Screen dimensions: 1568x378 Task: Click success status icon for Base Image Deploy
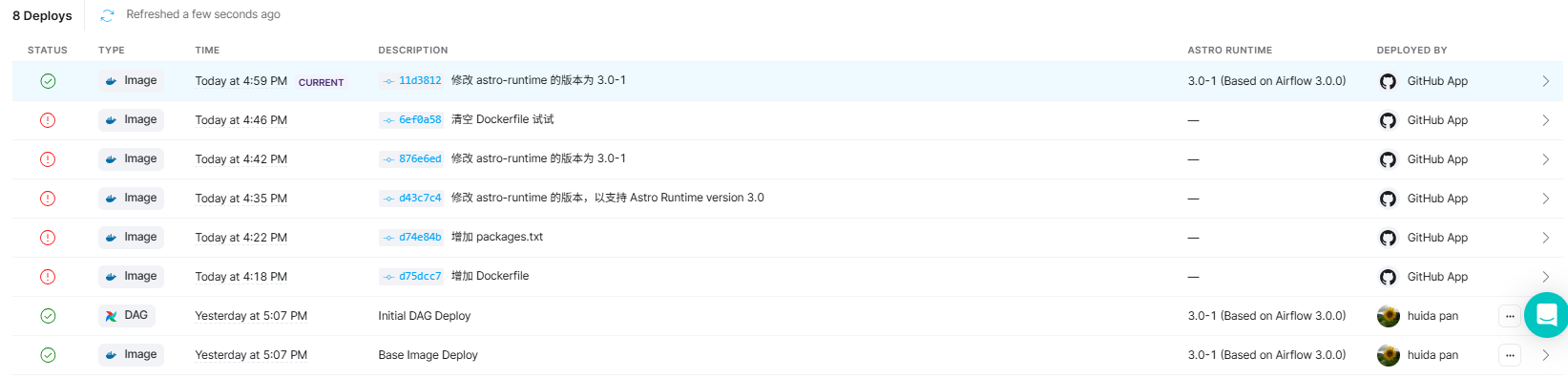point(48,355)
